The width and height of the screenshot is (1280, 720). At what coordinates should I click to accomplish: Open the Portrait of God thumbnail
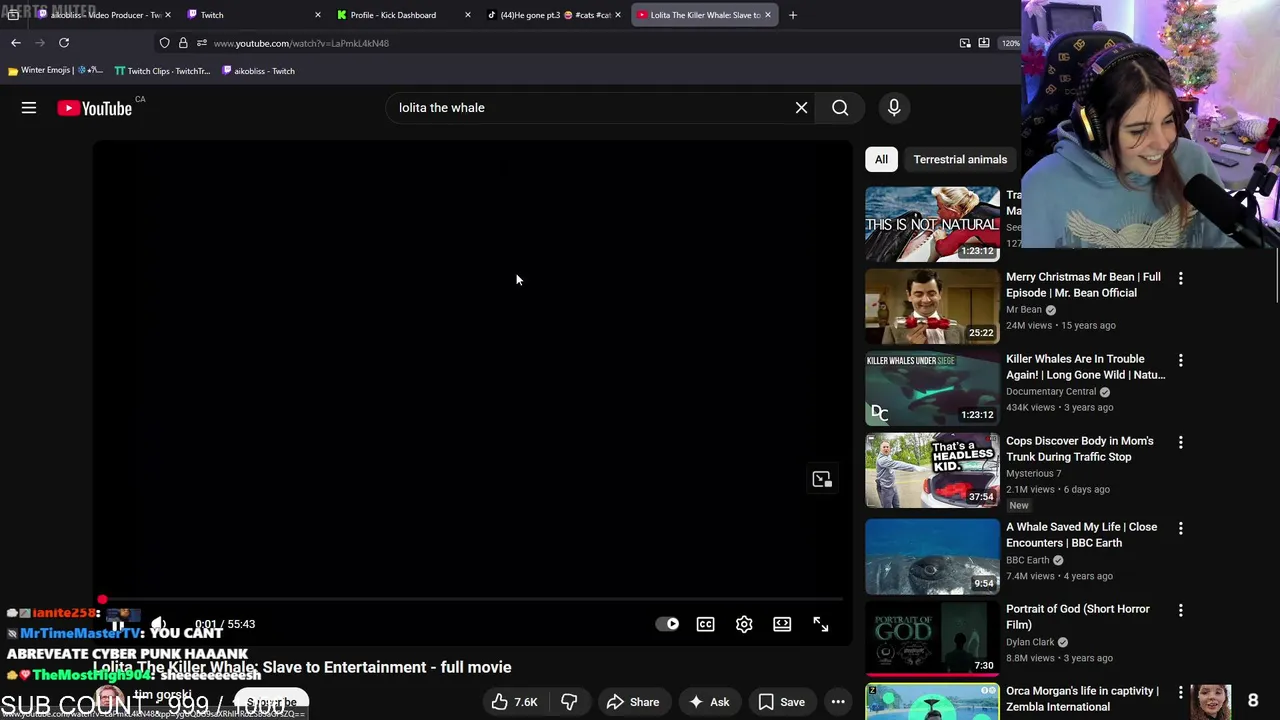point(932,638)
